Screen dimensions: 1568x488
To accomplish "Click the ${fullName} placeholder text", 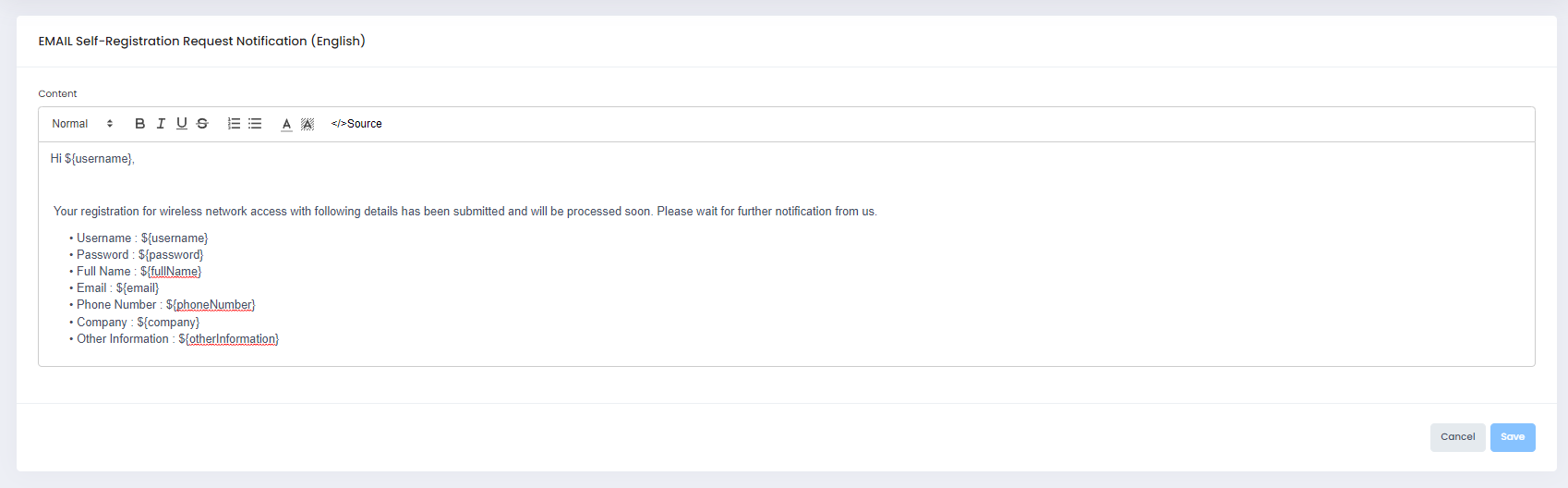I will click(x=171, y=272).
